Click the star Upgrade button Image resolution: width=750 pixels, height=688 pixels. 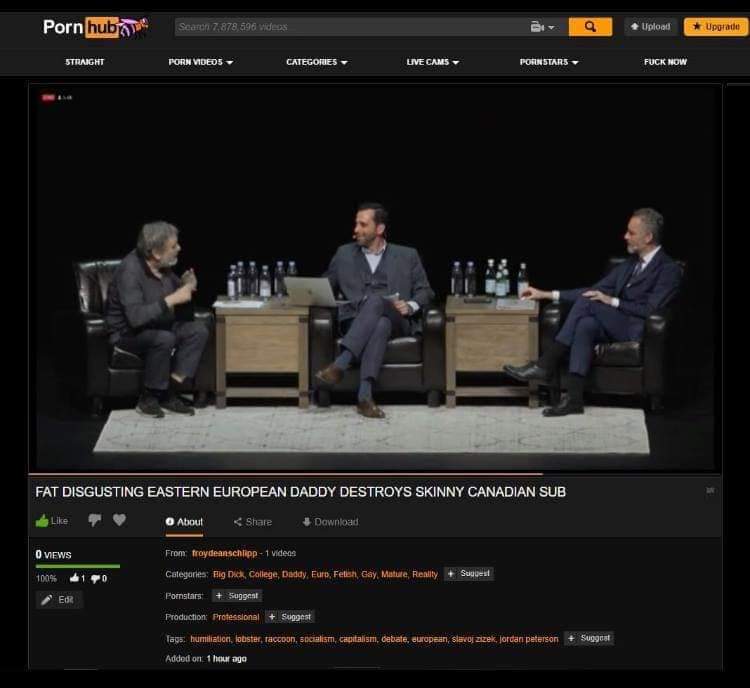pyautogui.click(x=716, y=27)
